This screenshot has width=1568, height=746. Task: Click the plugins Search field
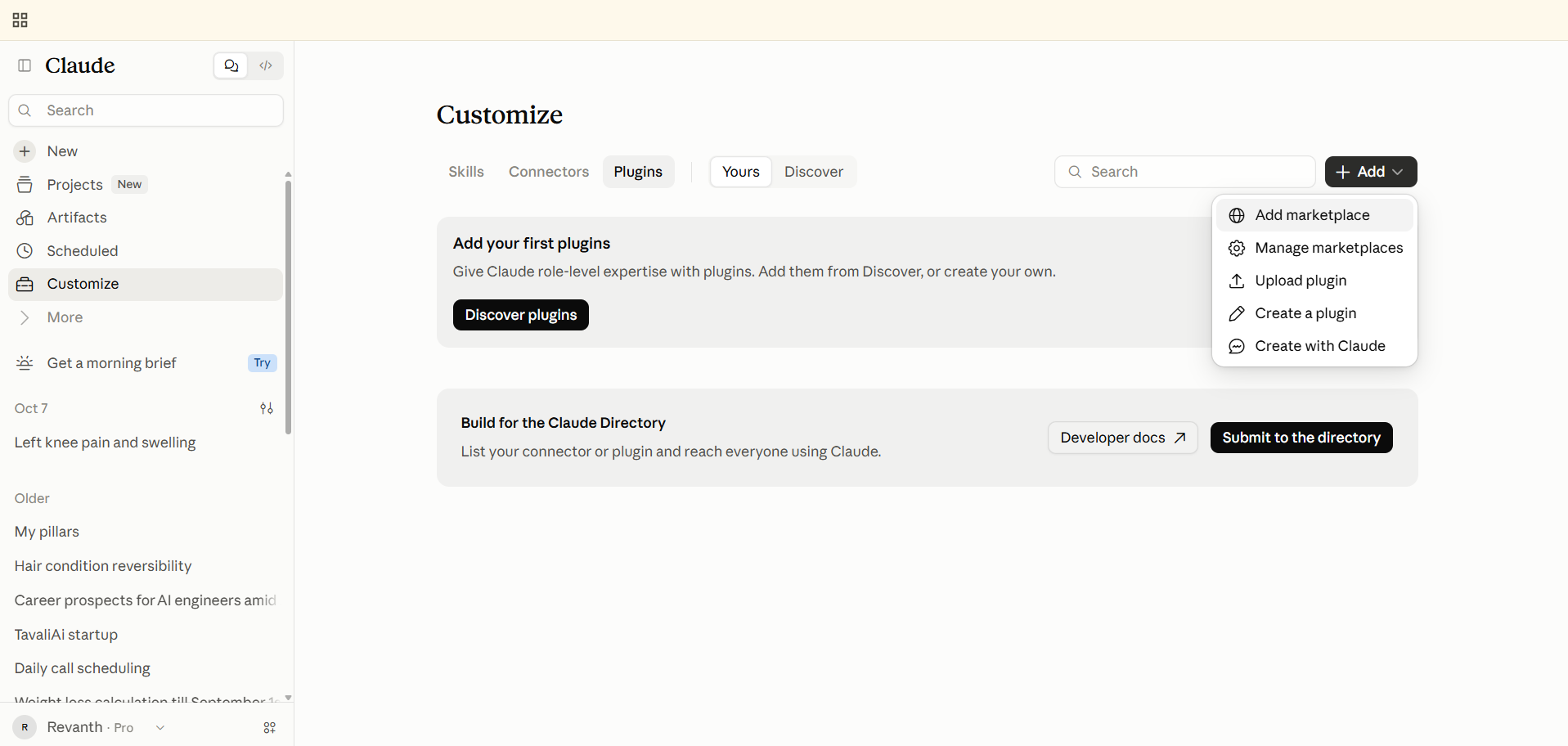click(x=1184, y=172)
